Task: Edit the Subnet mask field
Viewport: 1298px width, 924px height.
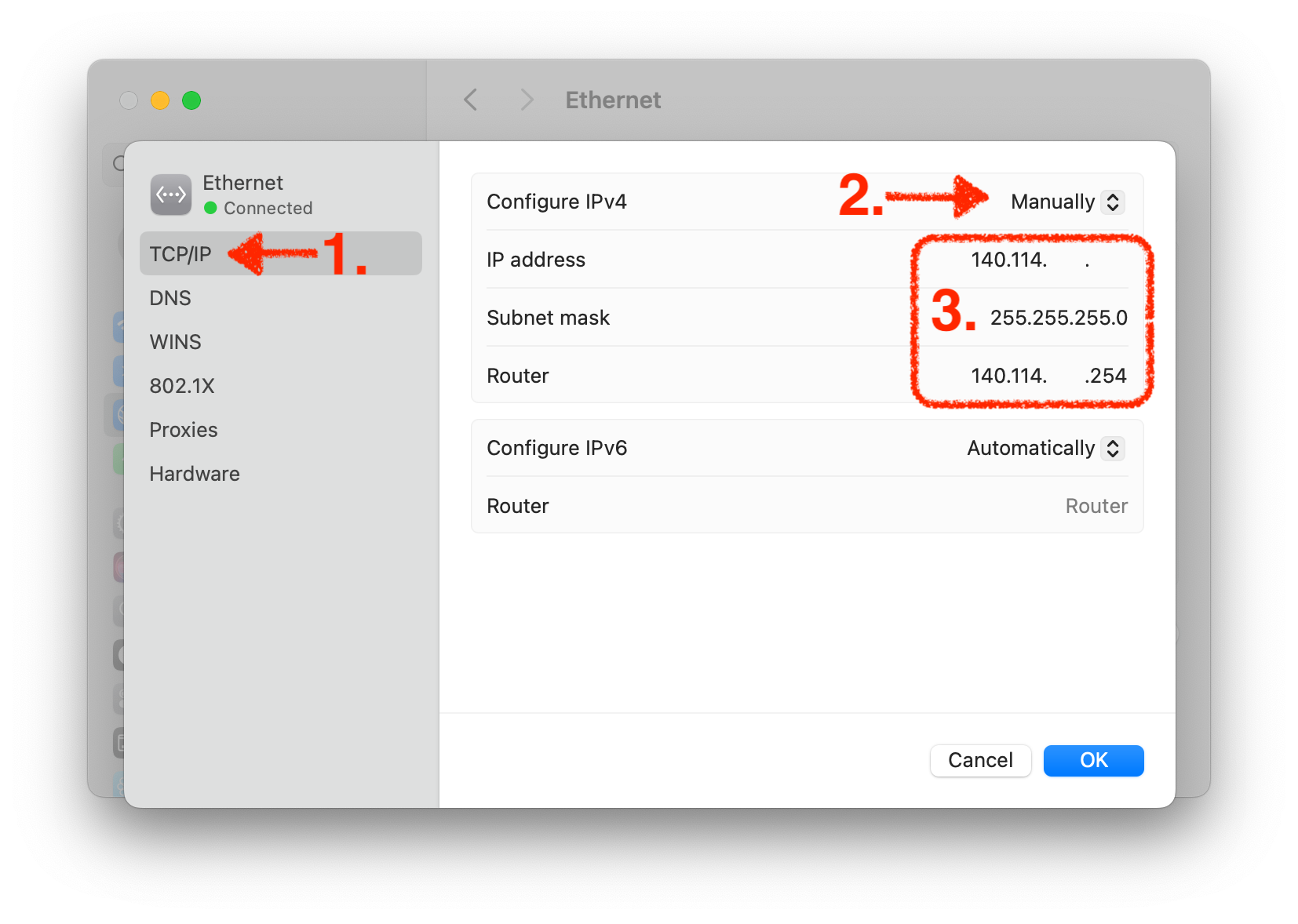Action: 1058,318
